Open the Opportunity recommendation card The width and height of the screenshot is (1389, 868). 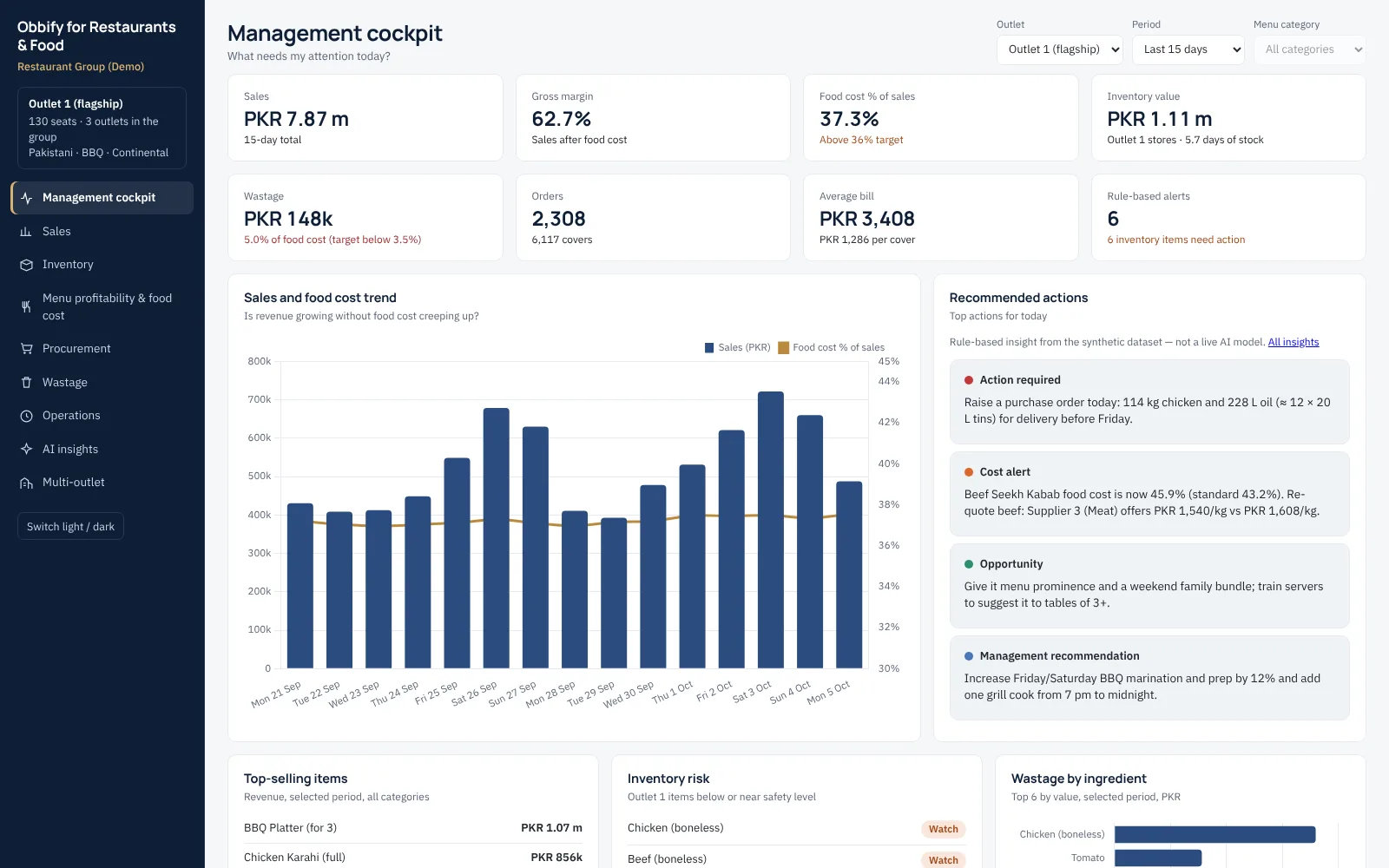1149,586
